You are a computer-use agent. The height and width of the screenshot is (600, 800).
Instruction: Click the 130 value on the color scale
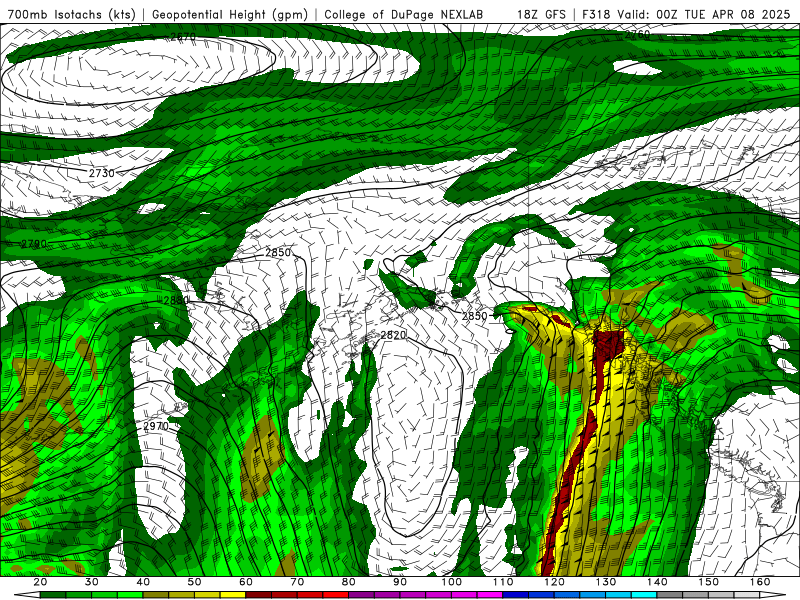tap(606, 582)
